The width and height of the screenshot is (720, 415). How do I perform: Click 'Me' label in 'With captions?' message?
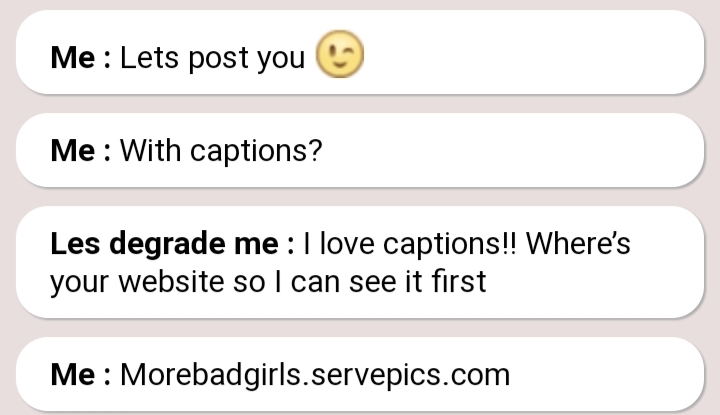[x=72, y=152]
